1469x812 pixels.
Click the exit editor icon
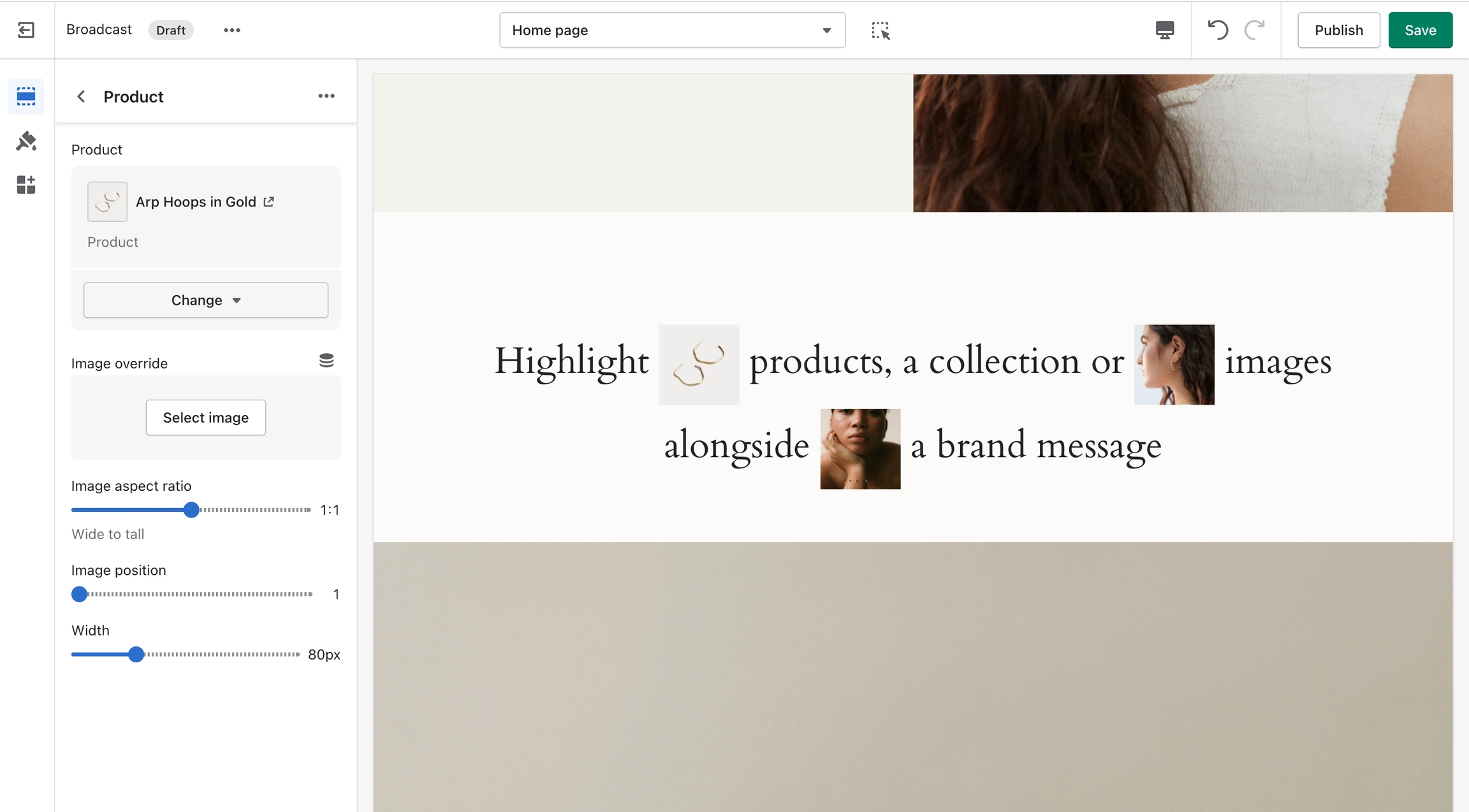point(26,30)
